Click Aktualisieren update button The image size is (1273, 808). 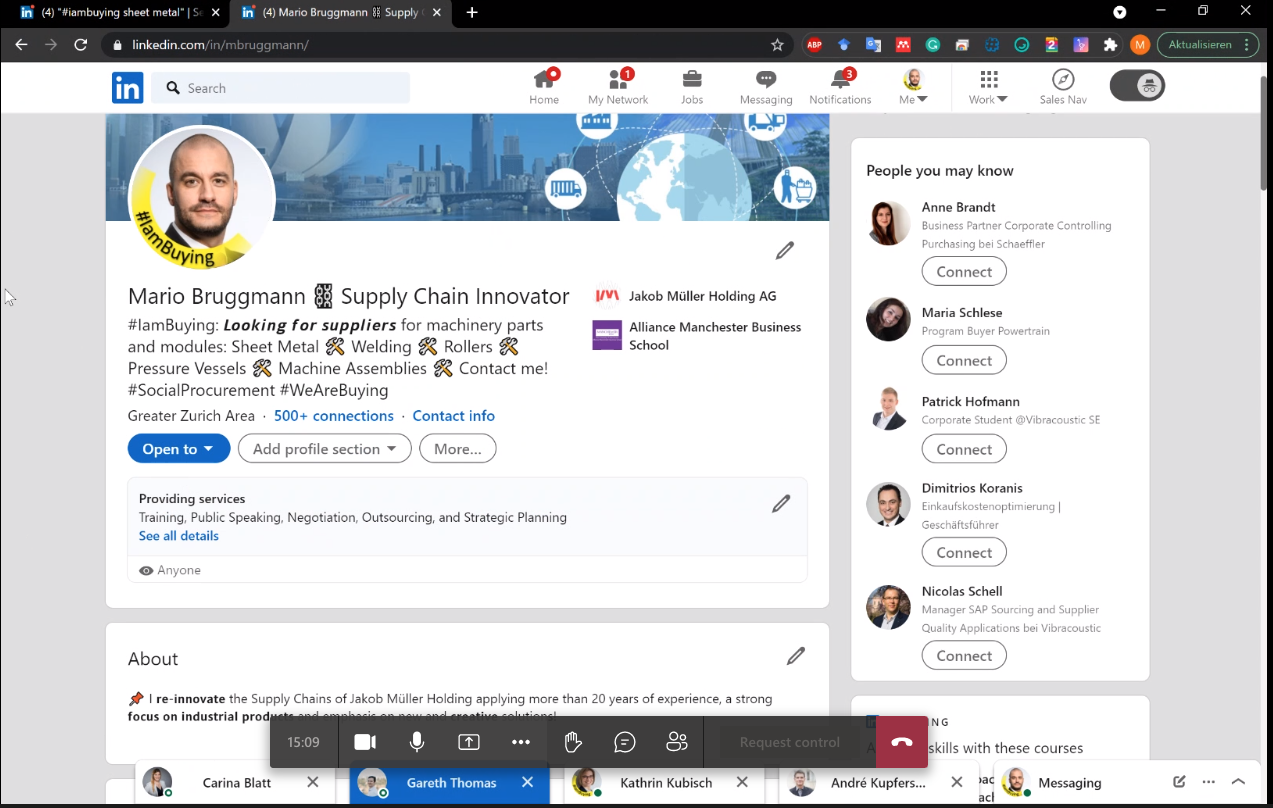point(1207,45)
